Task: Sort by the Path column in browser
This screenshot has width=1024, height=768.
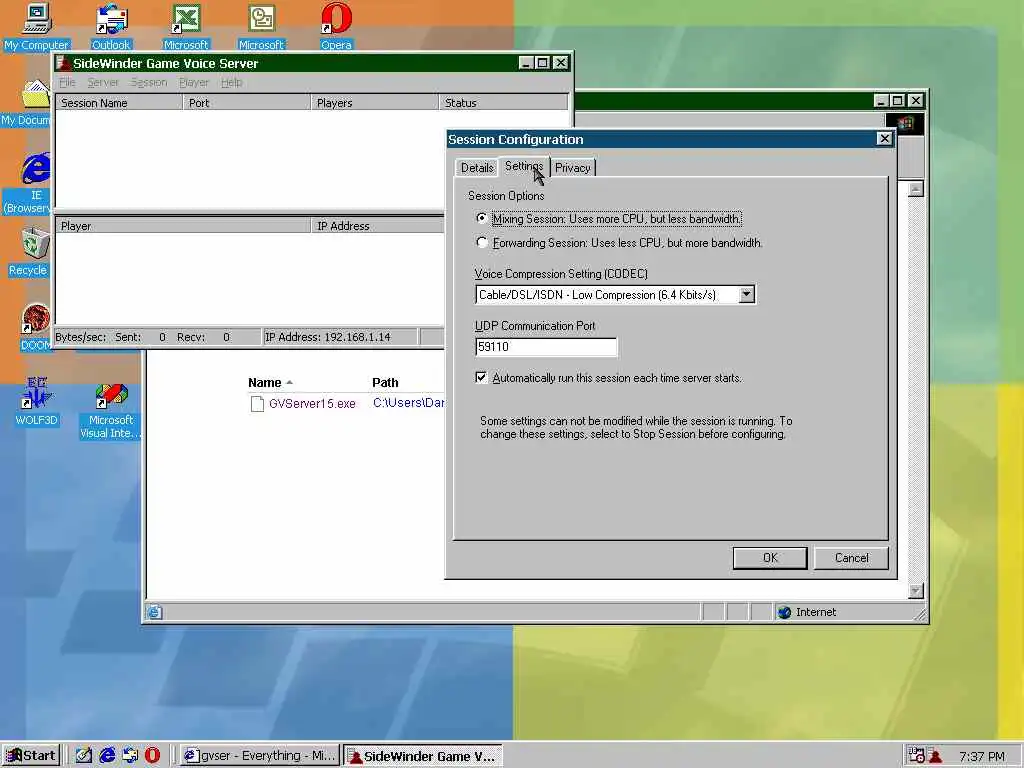Action: tap(385, 383)
